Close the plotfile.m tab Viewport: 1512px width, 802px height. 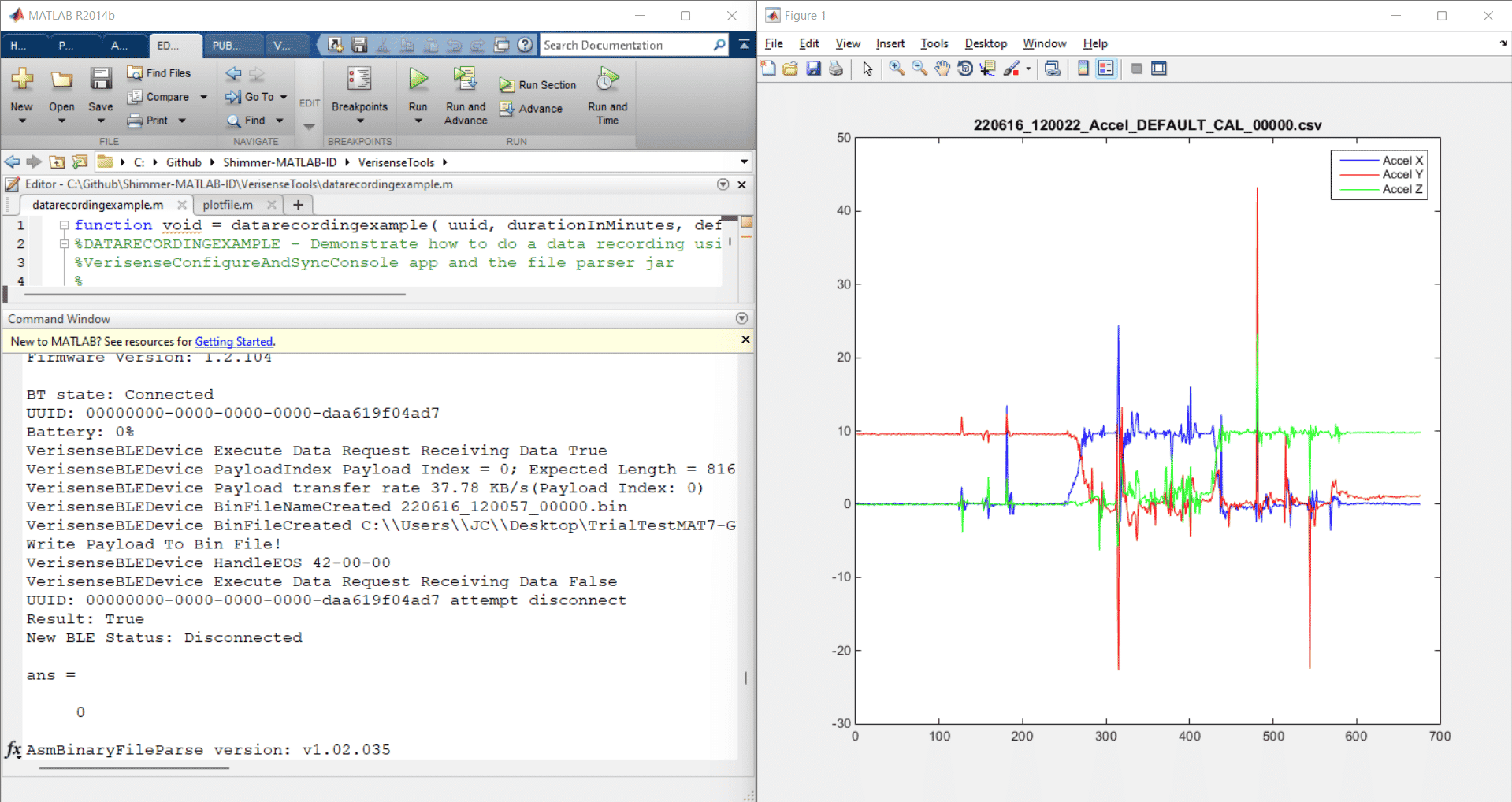(271, 205)
